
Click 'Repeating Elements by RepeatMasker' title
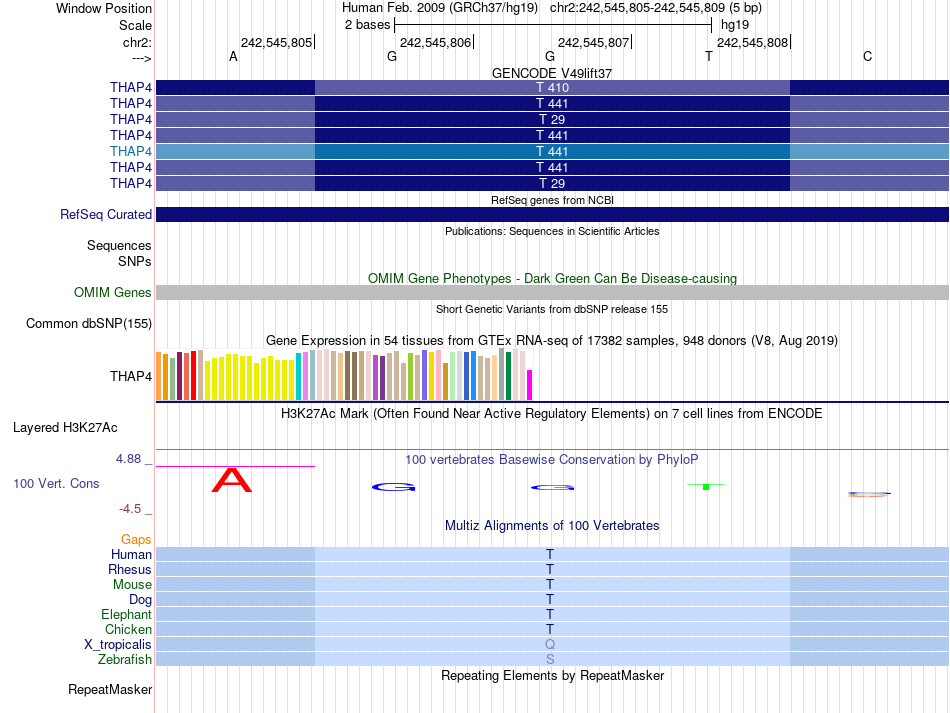click(553, 675)
